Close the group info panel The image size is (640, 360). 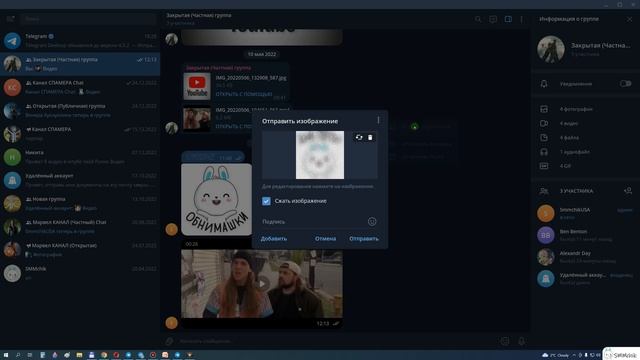629,19
